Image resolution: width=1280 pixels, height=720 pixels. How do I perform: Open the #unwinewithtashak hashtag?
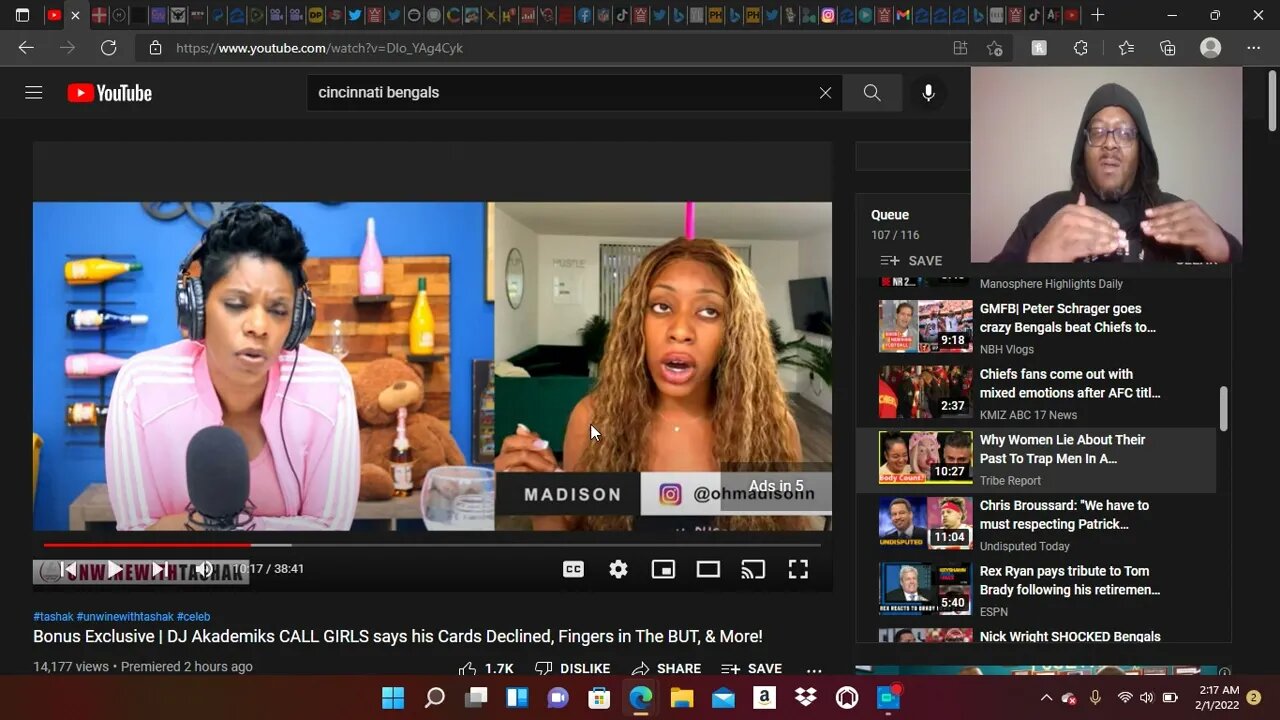[x=125, y=617]
